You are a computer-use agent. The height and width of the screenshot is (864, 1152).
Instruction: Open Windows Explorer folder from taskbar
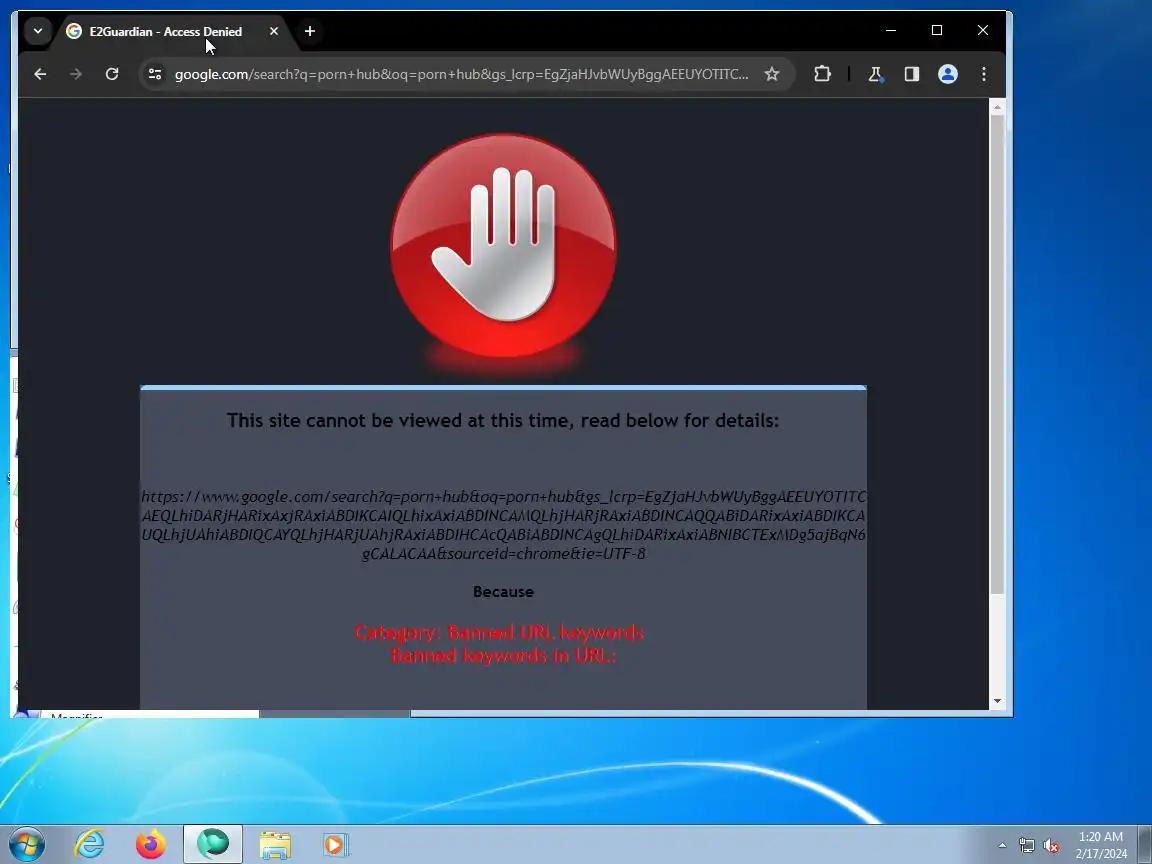tap(275, 844)
